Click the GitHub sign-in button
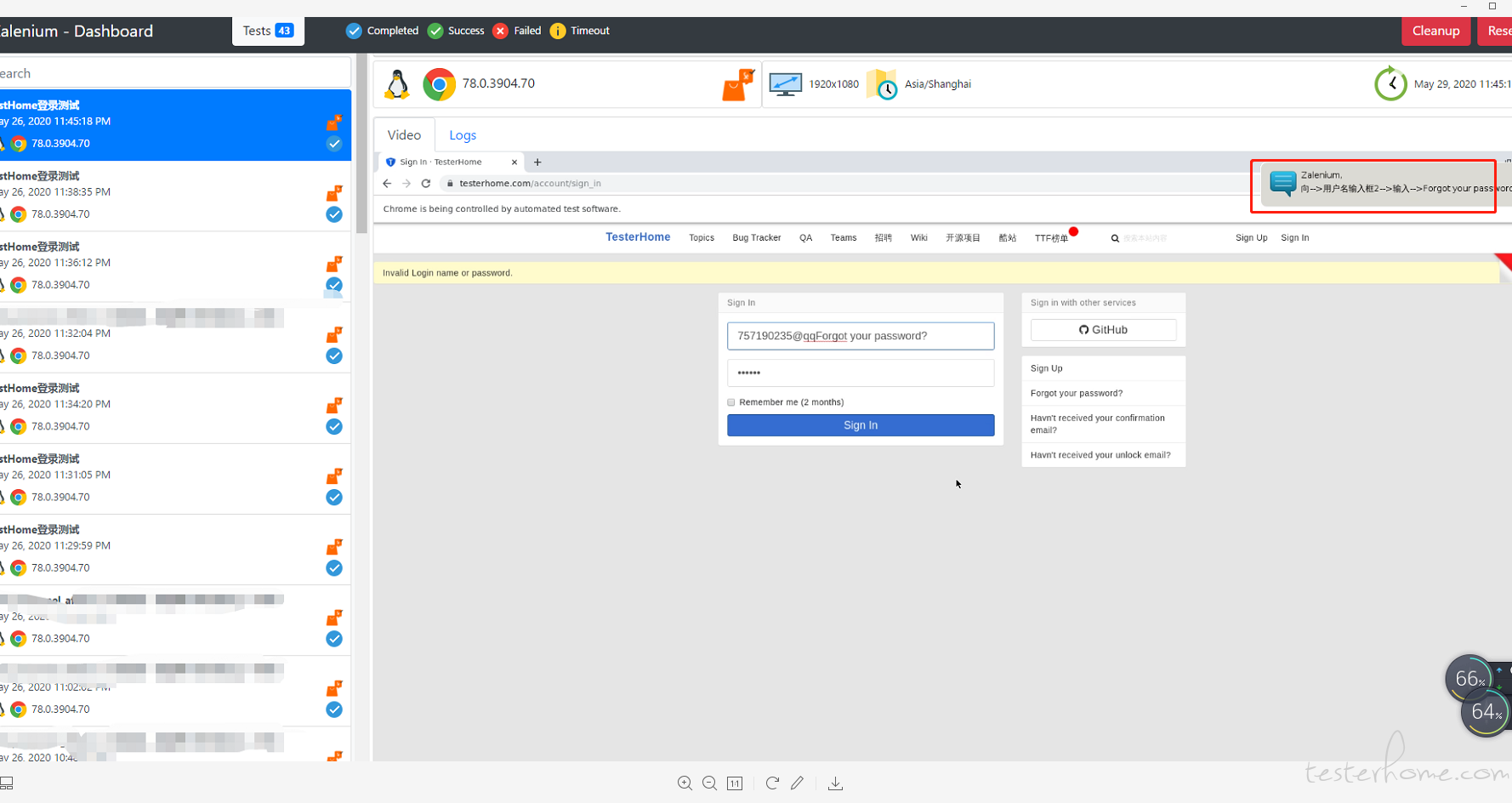 click(x=1103, y=330)
